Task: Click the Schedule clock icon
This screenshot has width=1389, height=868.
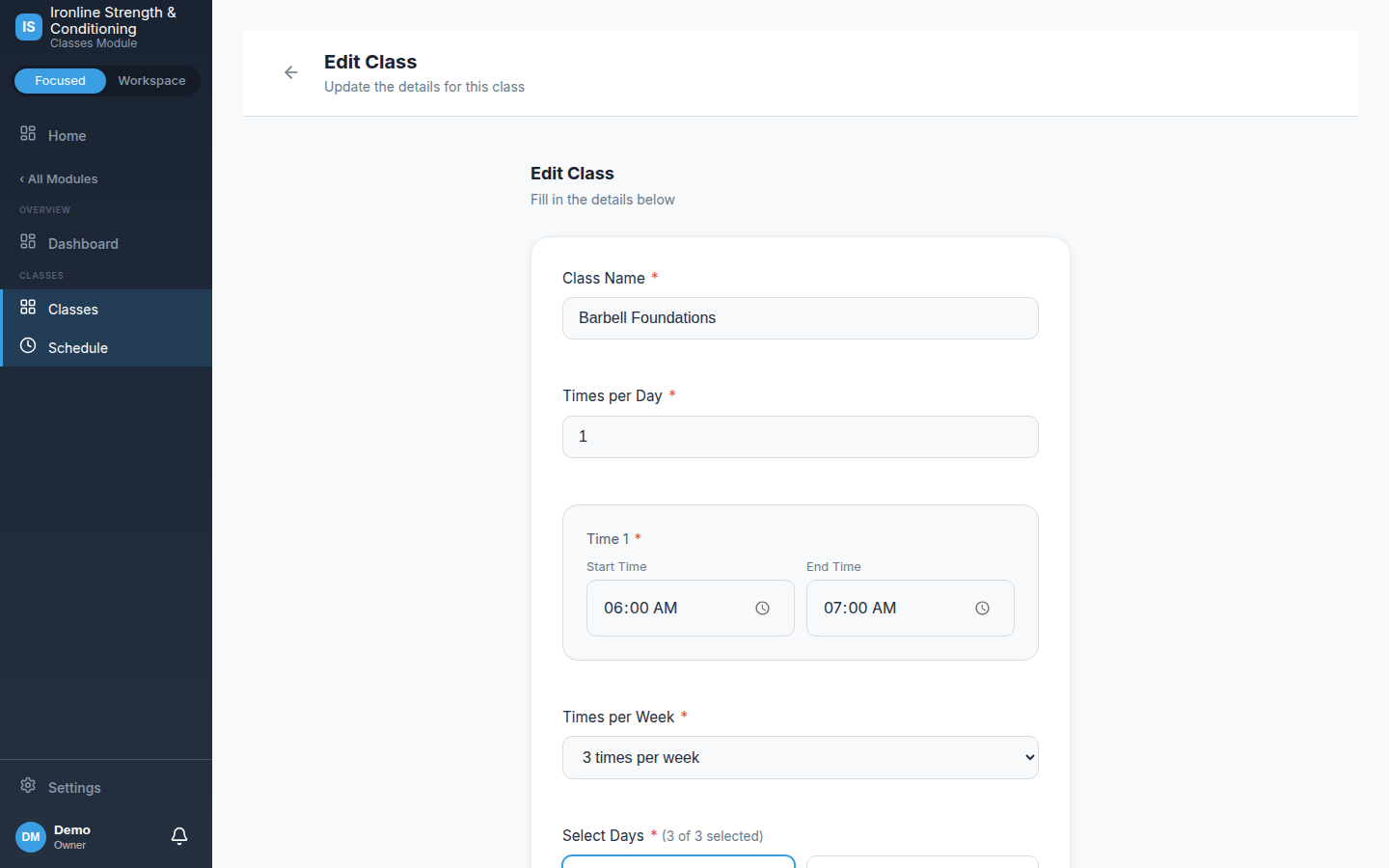Action: (x=28, y=346)
